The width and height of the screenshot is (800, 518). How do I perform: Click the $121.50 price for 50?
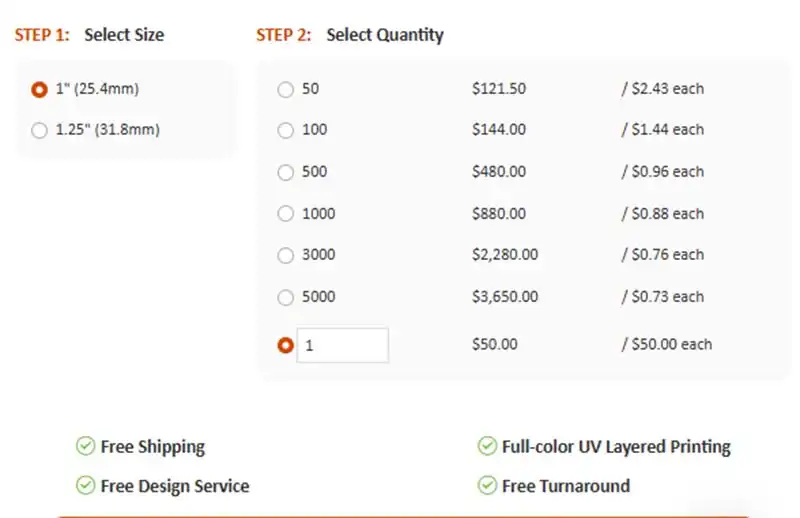pyautogui.click(x=498, y=89)
